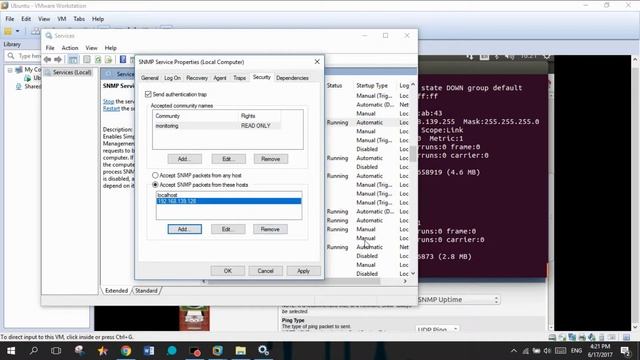
Task: Toggle the show/hide console tree icon in Services toolbar
Action: click(73, 60)
